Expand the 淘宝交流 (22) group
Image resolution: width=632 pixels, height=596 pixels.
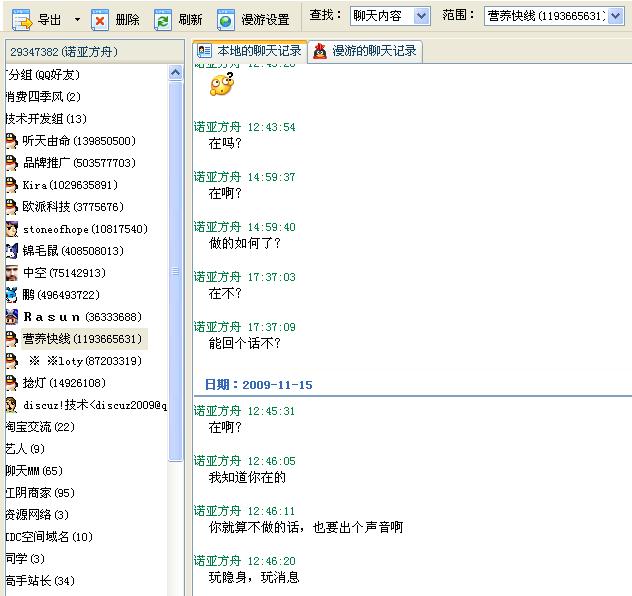(x=40, y=426)
